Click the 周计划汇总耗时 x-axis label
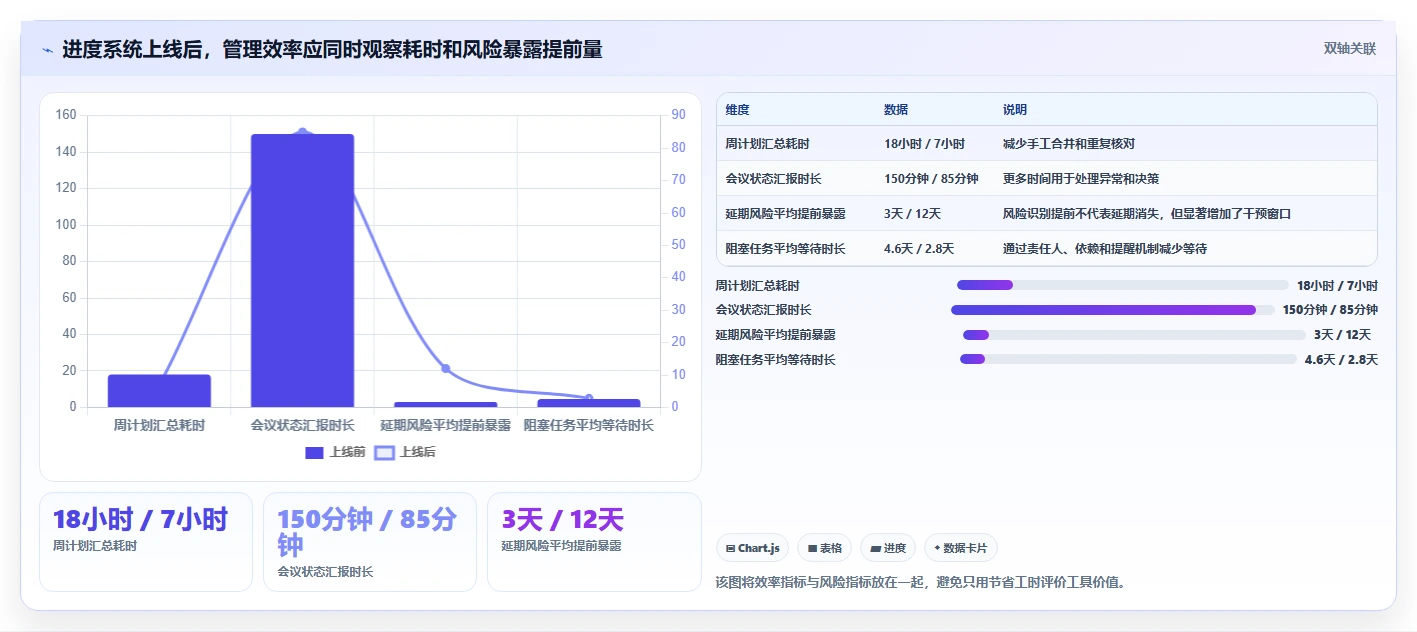1417x632 pixels. [159, 425]
